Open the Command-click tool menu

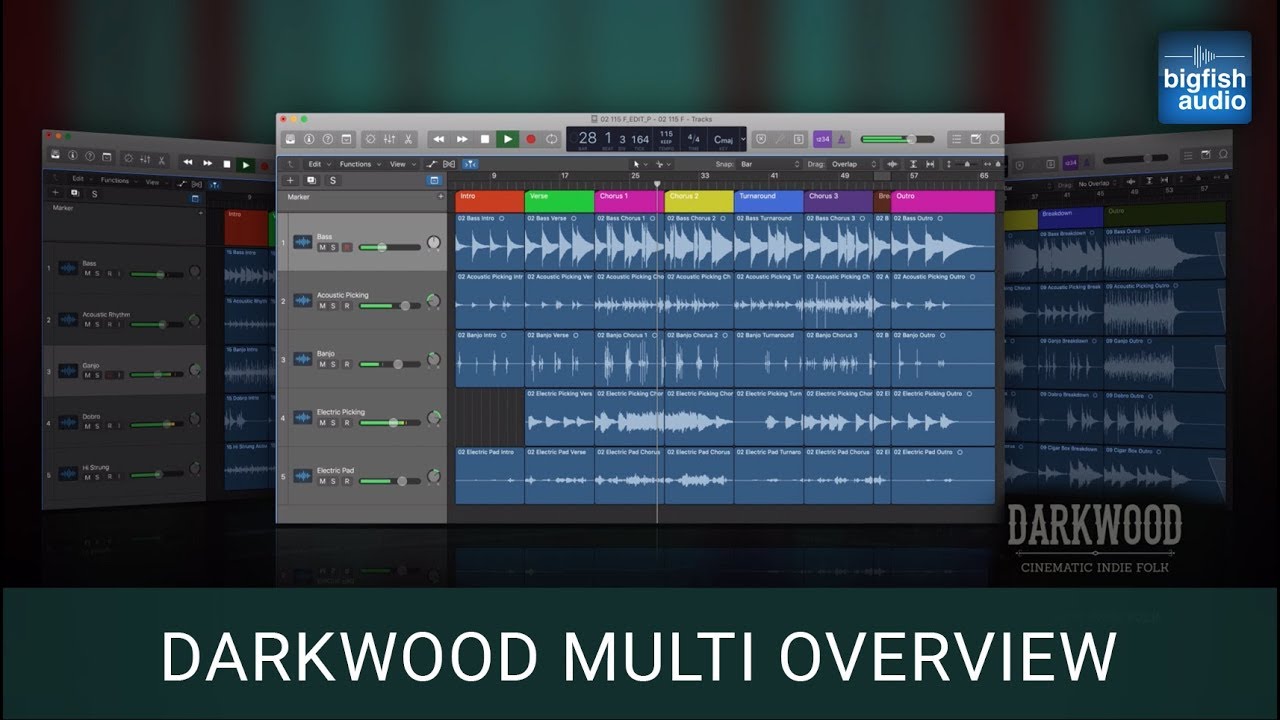click(664, 164)
